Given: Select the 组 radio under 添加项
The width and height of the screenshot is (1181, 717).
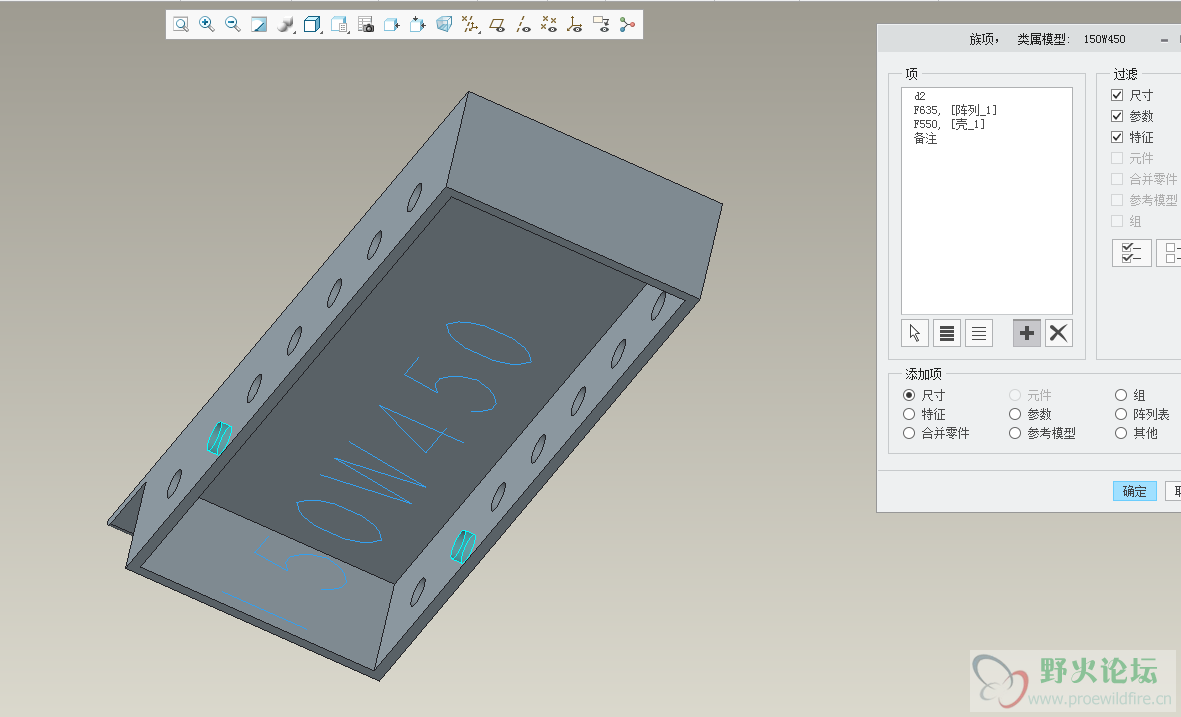Looking at the screenshot, I should 1121,395.
